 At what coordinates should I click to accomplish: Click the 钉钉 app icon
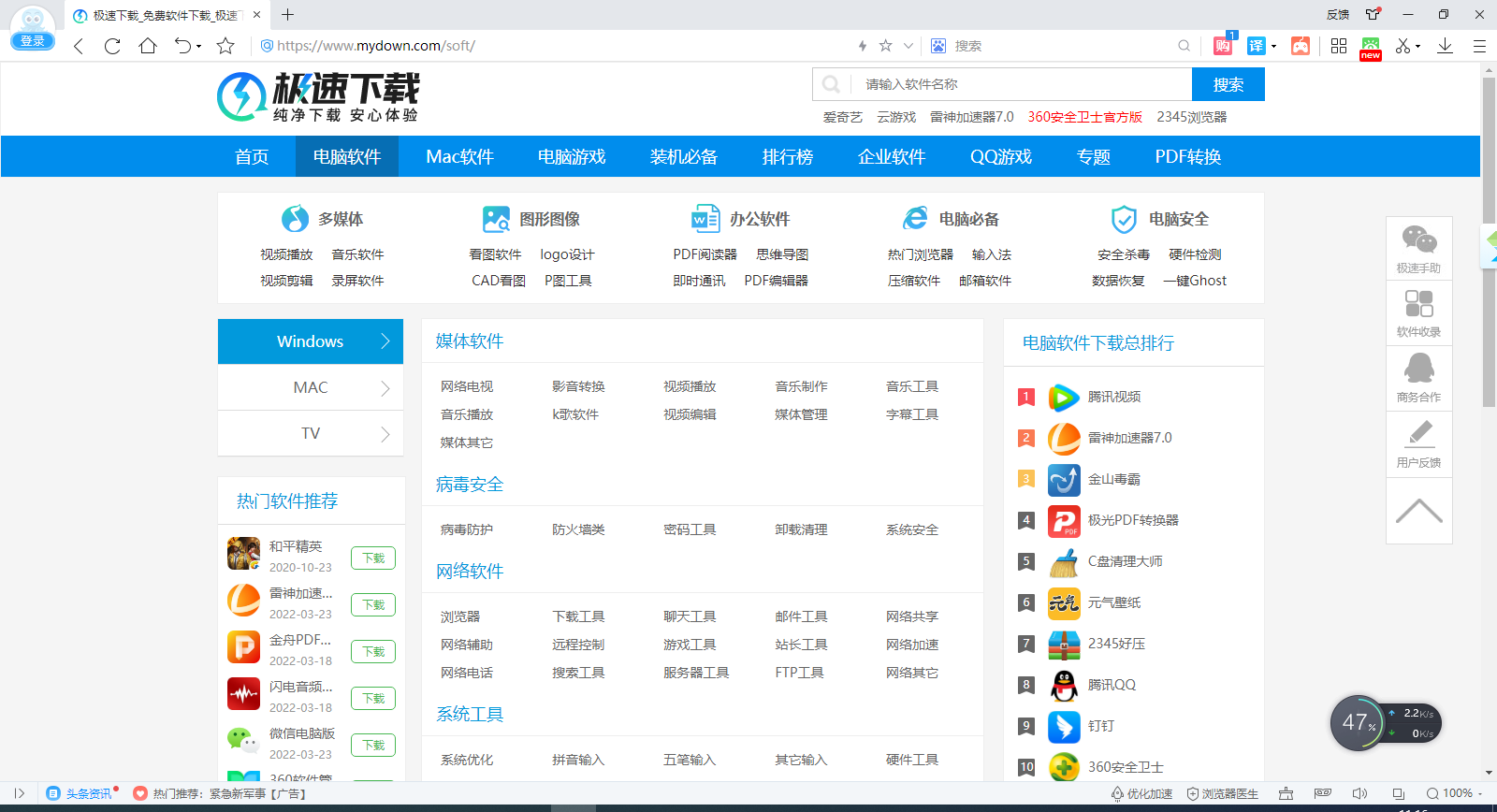[x=1064, y=726]
